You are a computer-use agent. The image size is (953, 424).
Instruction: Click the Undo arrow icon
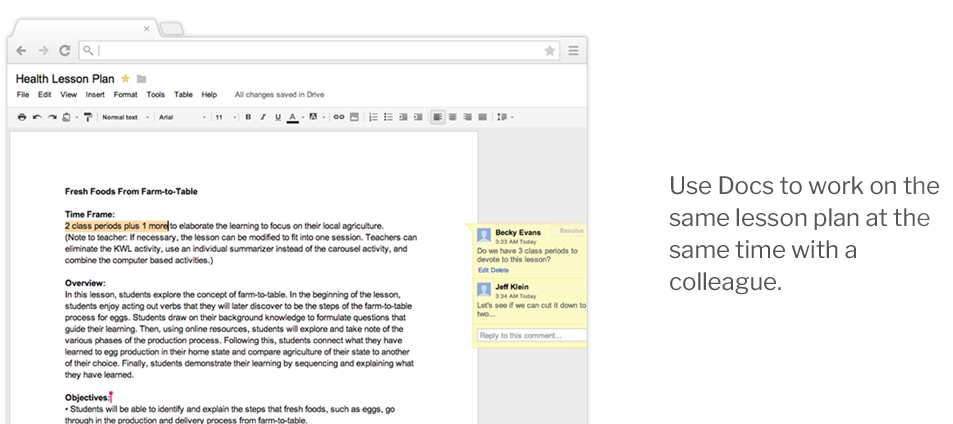pyautogui.click(x=37, y=117)
